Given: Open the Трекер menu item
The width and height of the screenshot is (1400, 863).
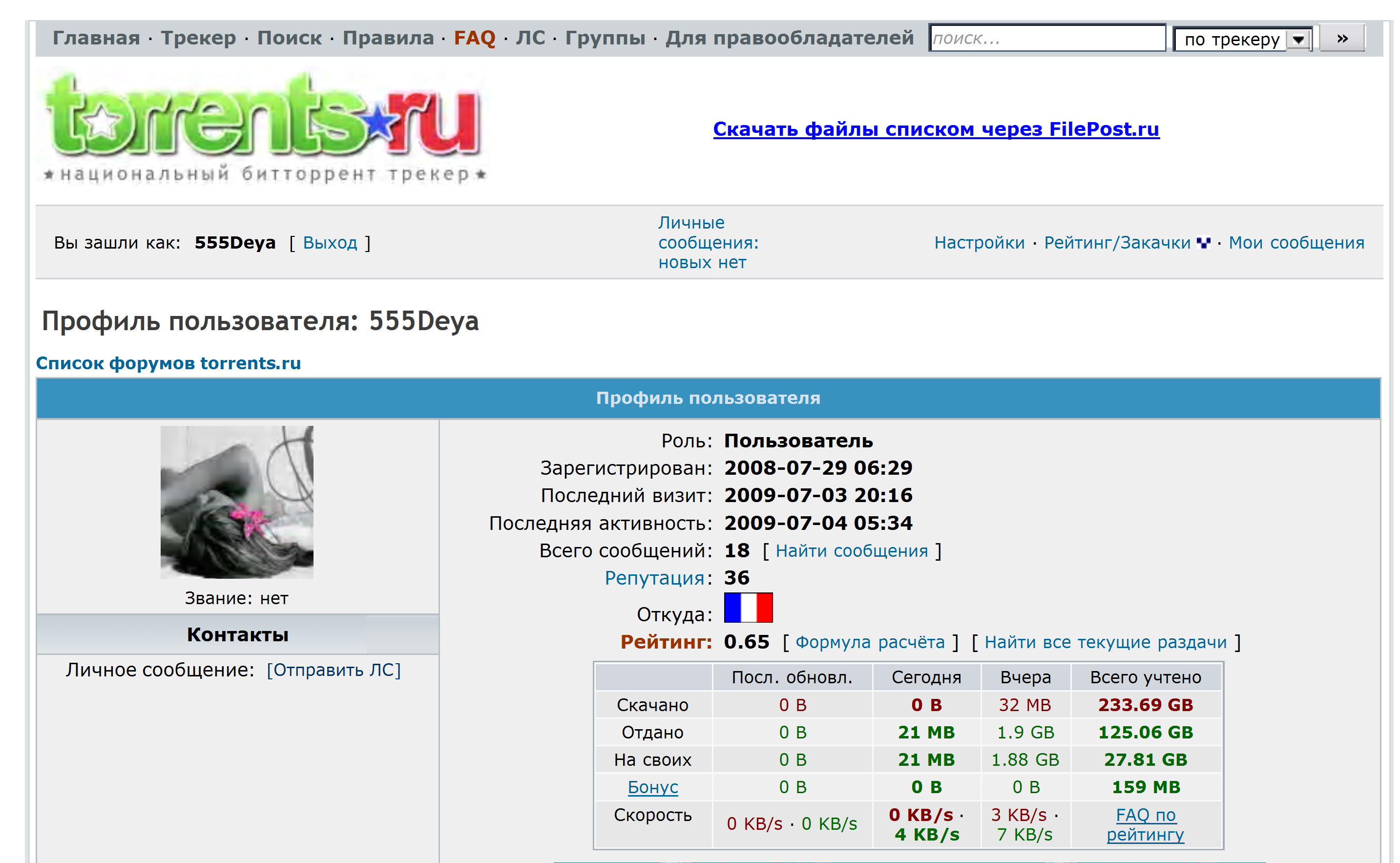Looking at the screenshot, I should point(198,38).
